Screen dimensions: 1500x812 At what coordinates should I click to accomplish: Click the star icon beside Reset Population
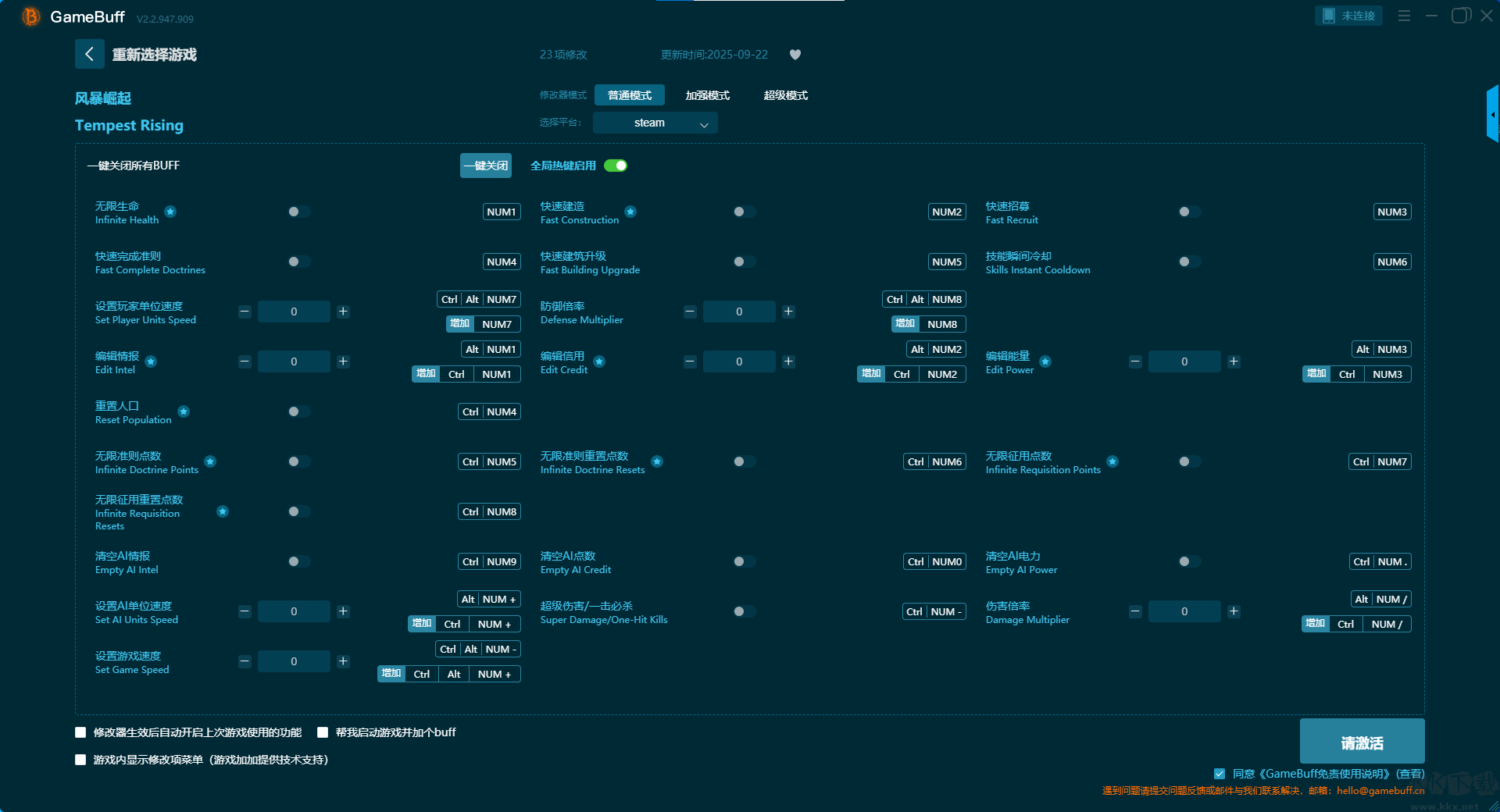pyautogui.click(x=184, y=411)
